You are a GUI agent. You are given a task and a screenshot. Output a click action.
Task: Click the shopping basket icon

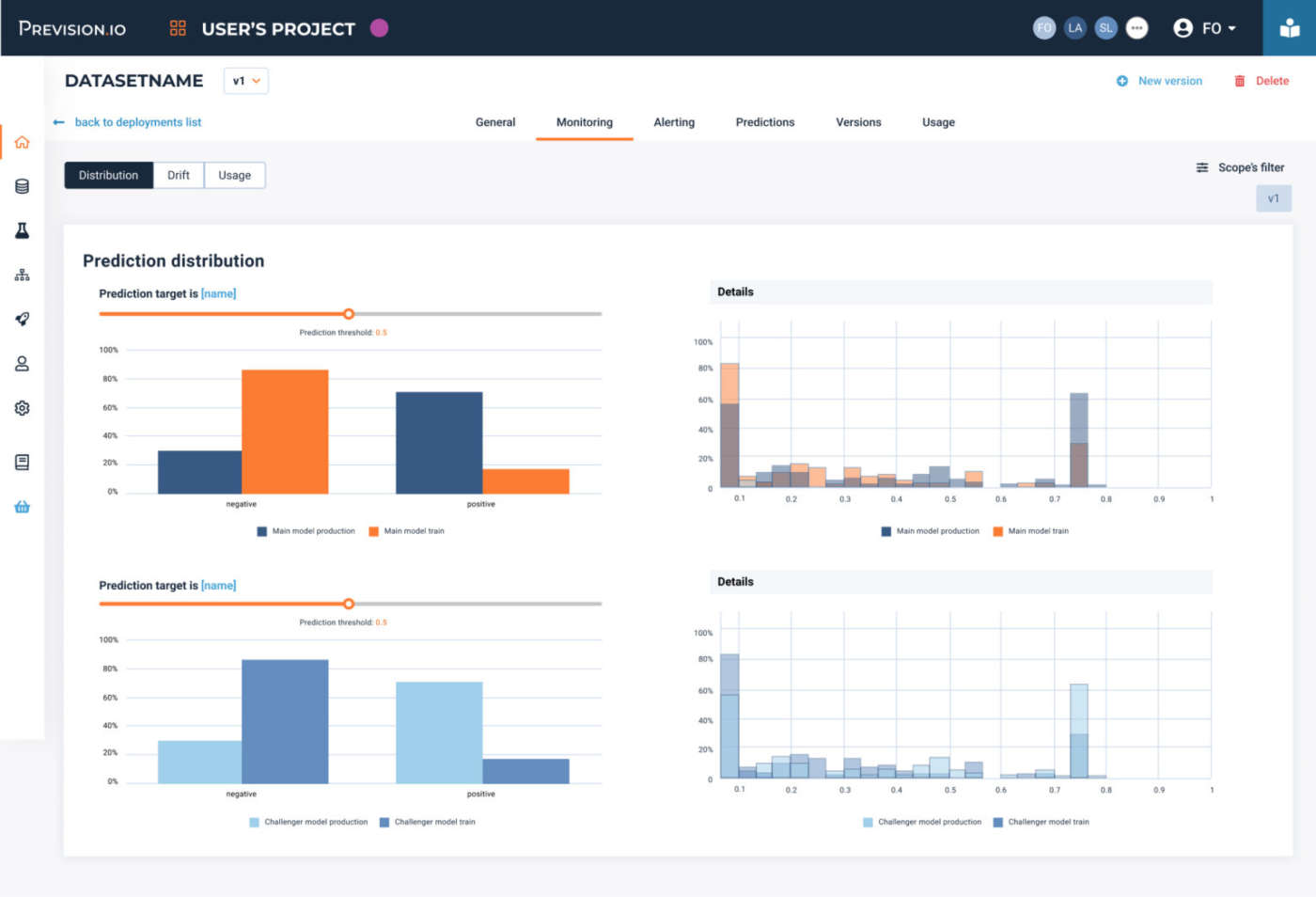pyautogui.click(x=22, y=508)
